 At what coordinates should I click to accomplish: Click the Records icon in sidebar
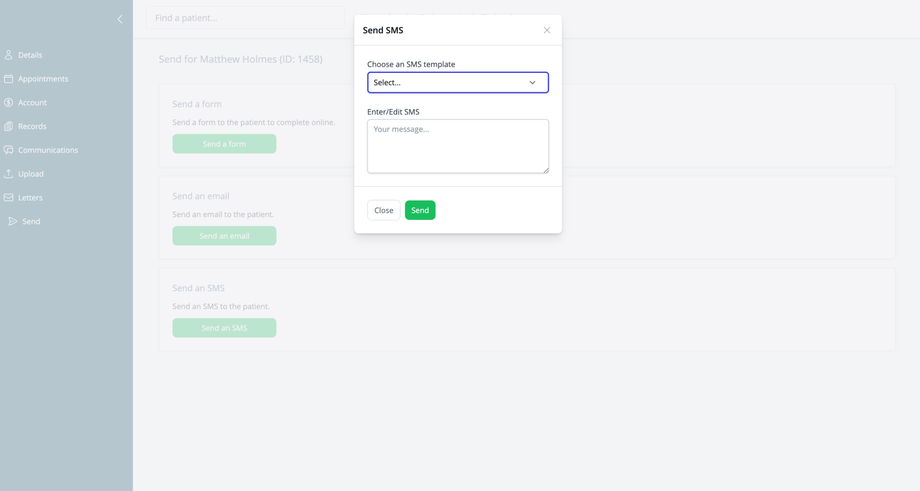[9, 127]
